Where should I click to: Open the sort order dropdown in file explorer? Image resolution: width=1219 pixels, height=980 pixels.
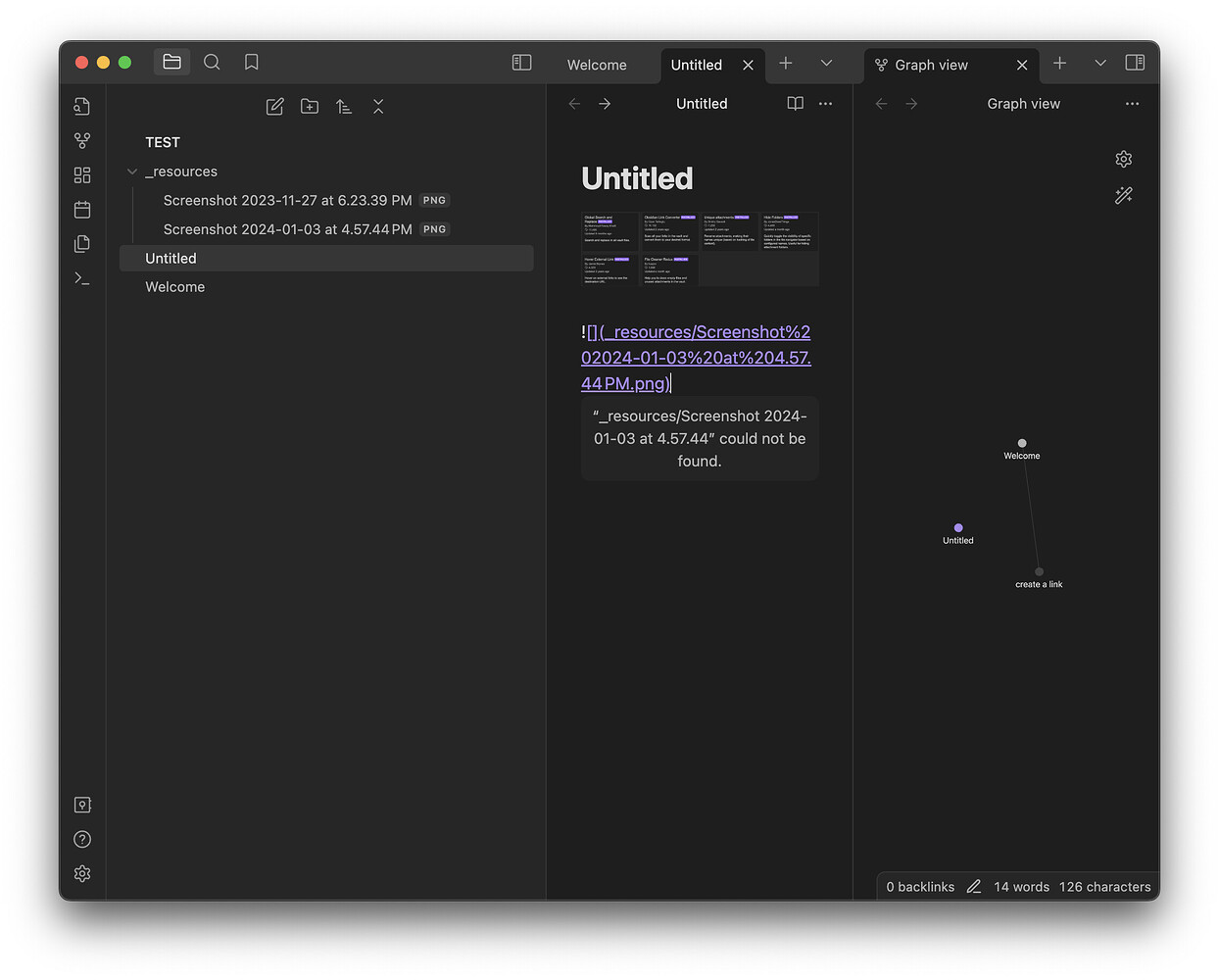point(344,106)
